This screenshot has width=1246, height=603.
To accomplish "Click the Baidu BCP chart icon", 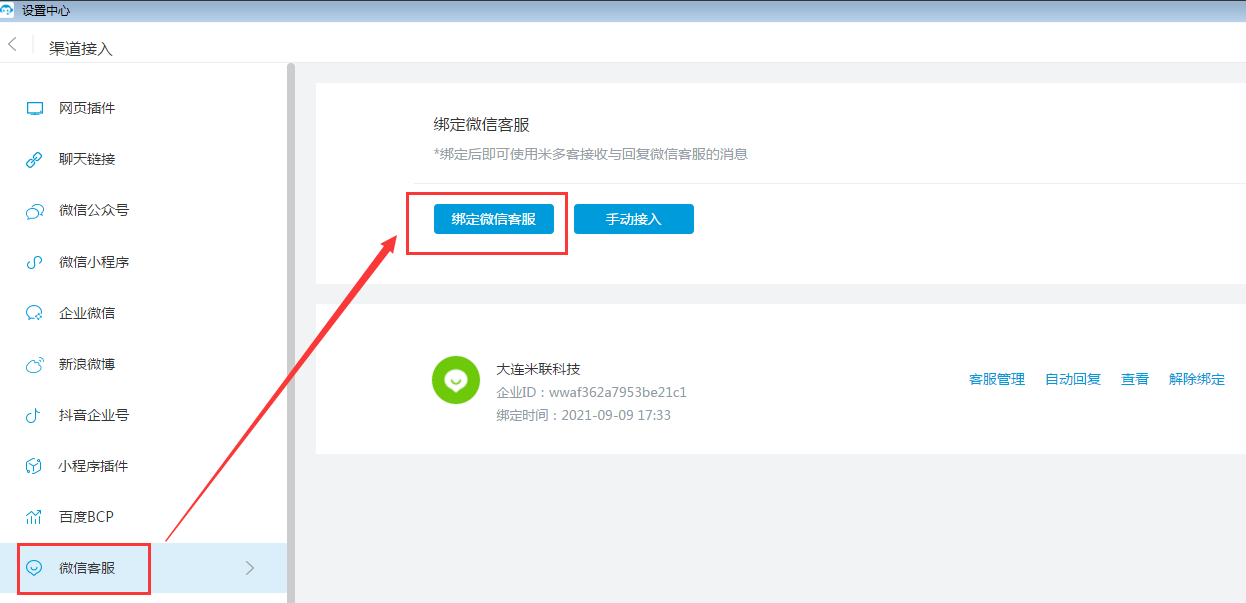I will click(35, 518).
